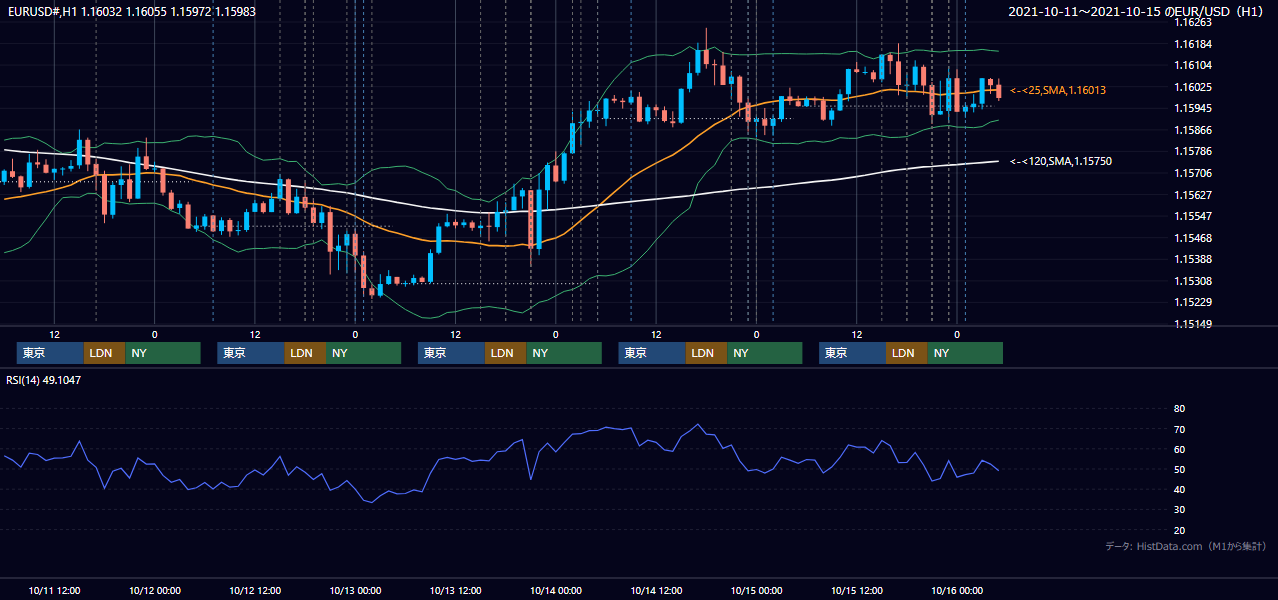Viewport: 1278px width, 600px height.
Task: Select the 10/13 00:00 time axis marker
Action: click(x=355, y=590)
